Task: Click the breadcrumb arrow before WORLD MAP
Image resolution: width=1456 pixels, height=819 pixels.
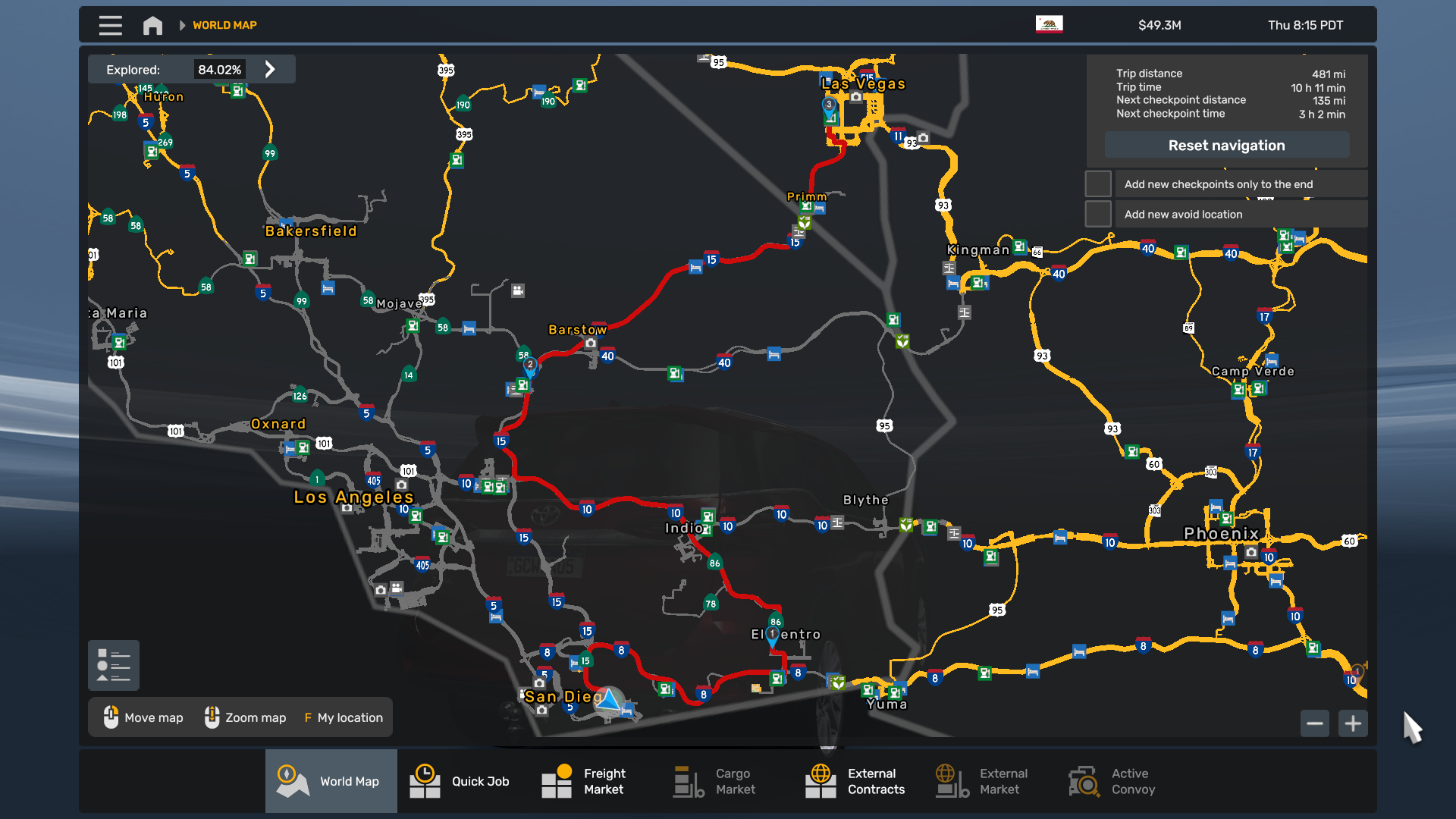Action: pos(182,25)
